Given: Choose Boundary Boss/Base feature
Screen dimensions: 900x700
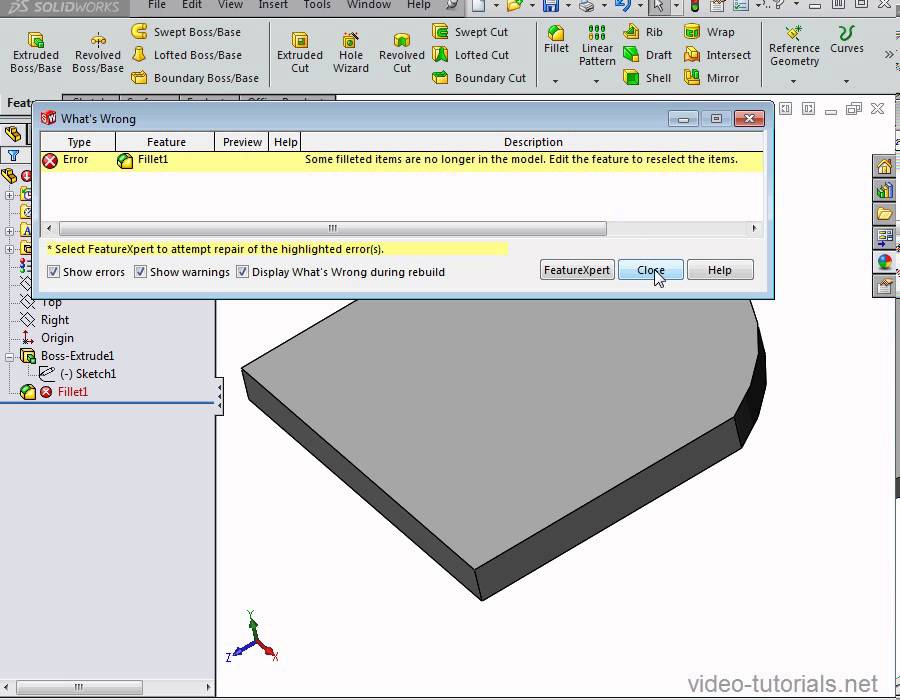Looking at the screenshot, I should [x=195, y=77].
